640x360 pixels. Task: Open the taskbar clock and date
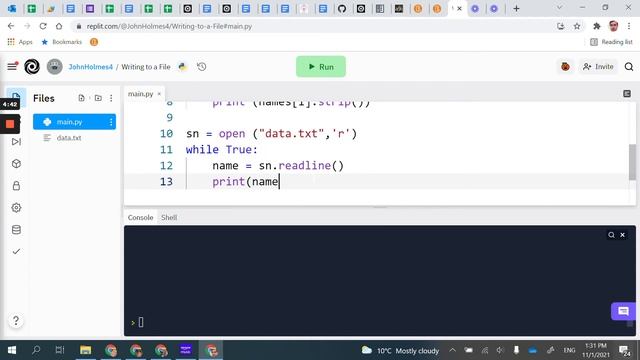[596, 350]
